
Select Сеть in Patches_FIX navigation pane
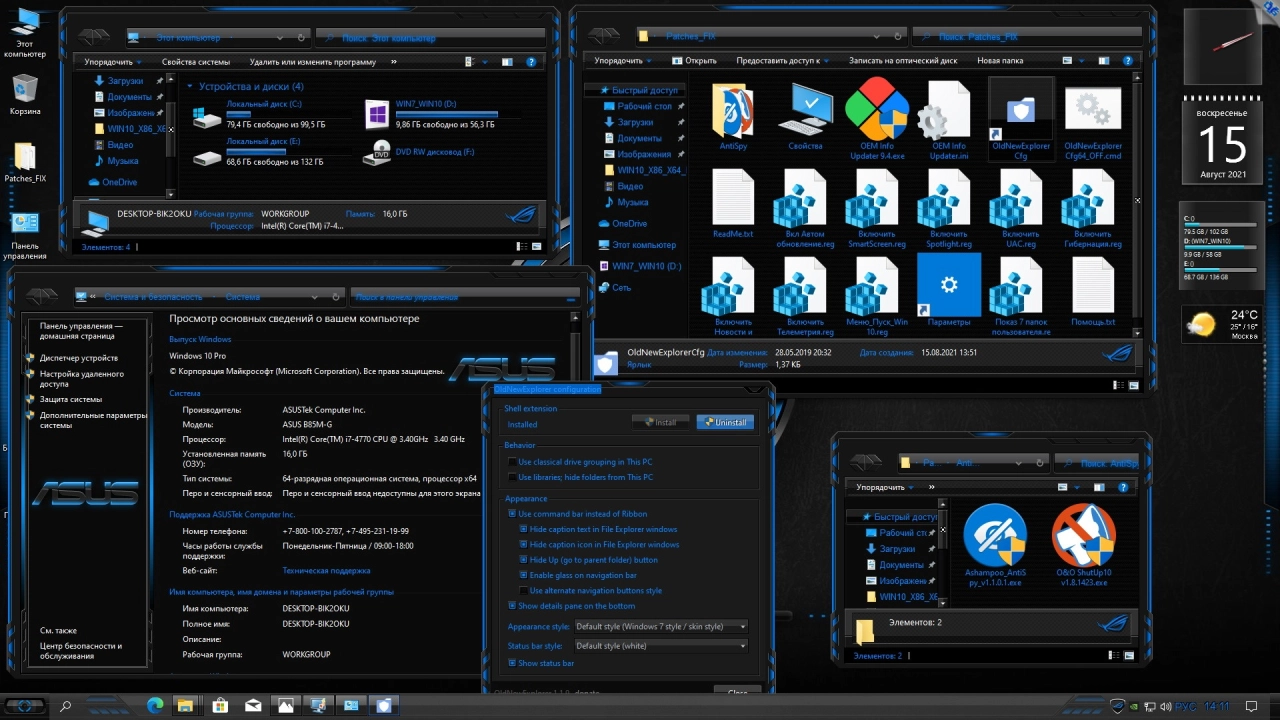621,287
